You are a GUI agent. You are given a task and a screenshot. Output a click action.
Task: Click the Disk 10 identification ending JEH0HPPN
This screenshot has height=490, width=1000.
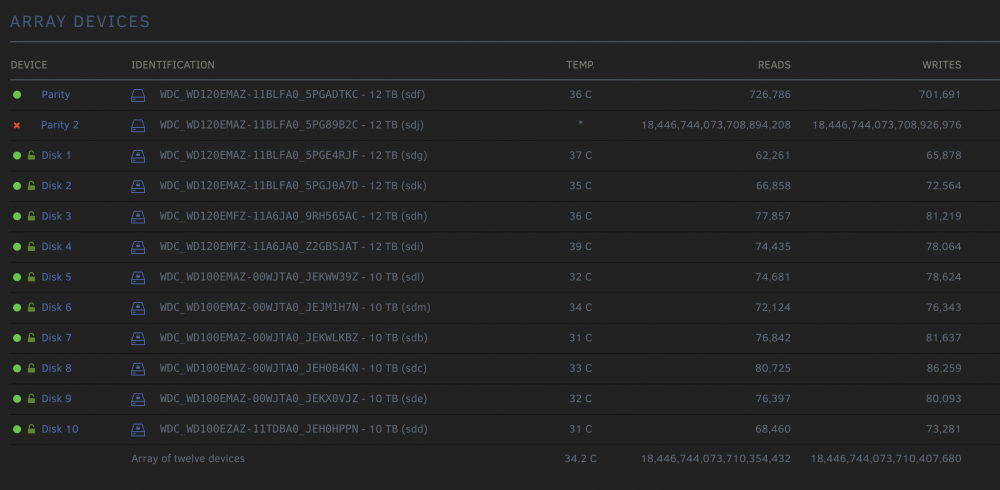tap(293, 429)
